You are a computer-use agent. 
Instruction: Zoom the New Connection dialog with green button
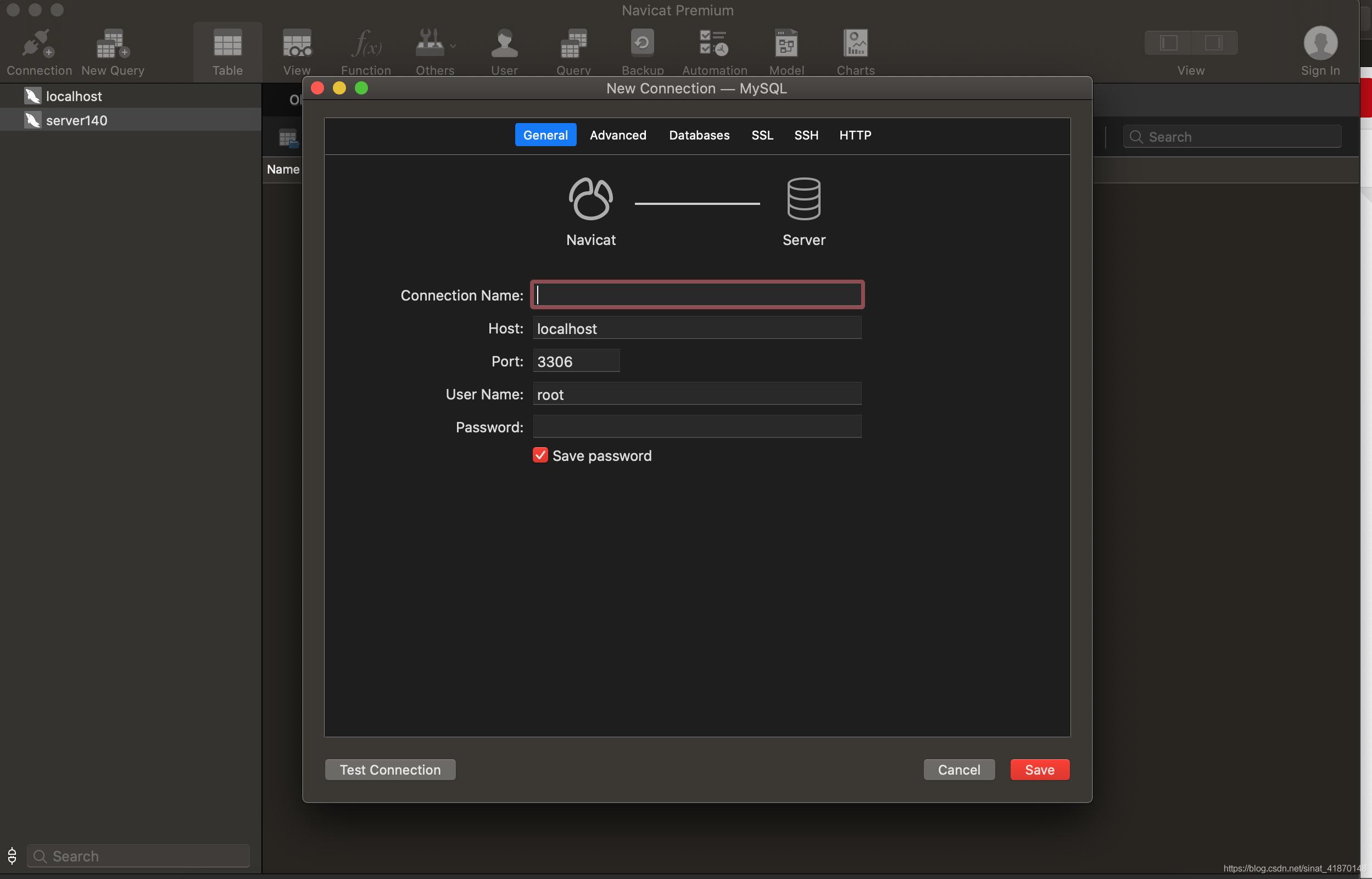(x=361, y=88)
